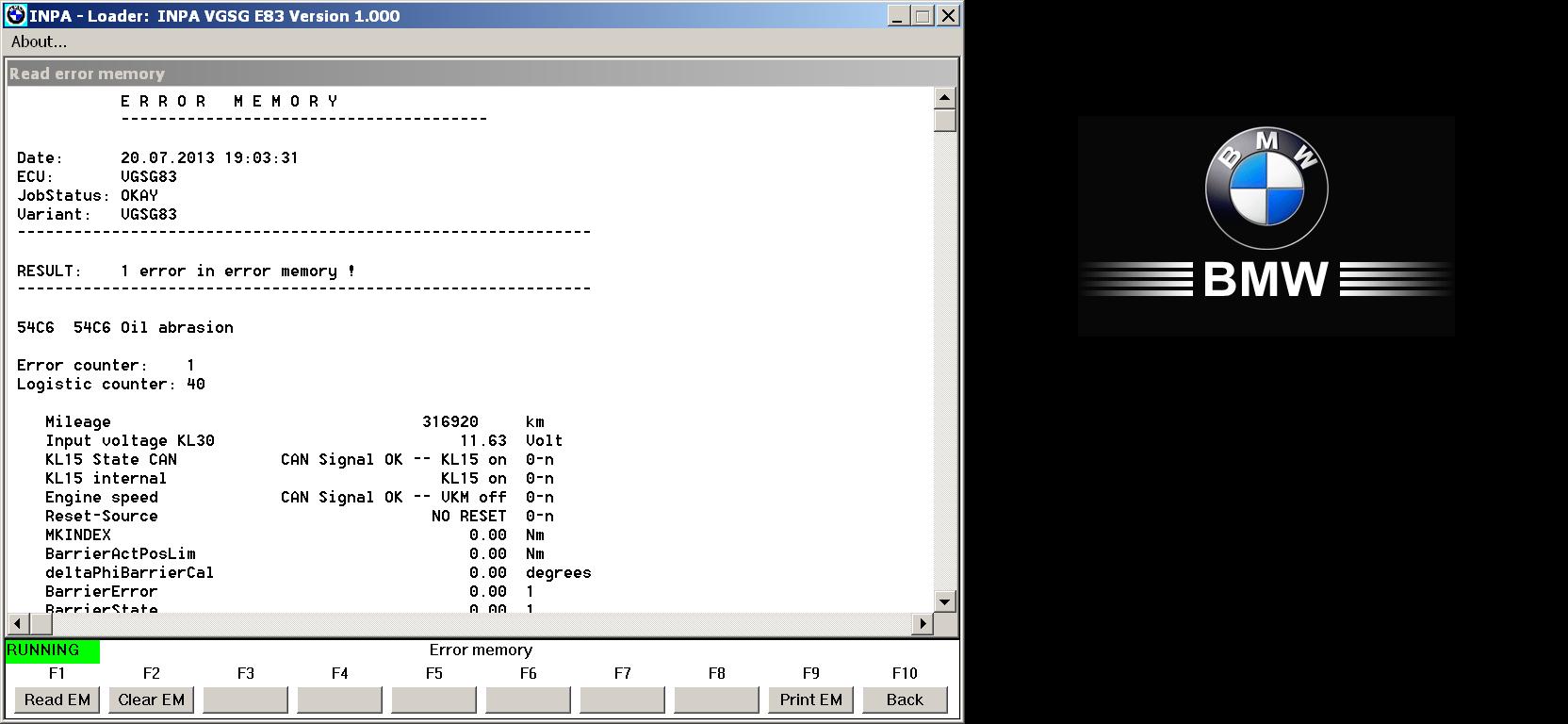Screen dimensions: 1568x724
Task: Click the Clear EM button
Action: [x=152, y=699]
